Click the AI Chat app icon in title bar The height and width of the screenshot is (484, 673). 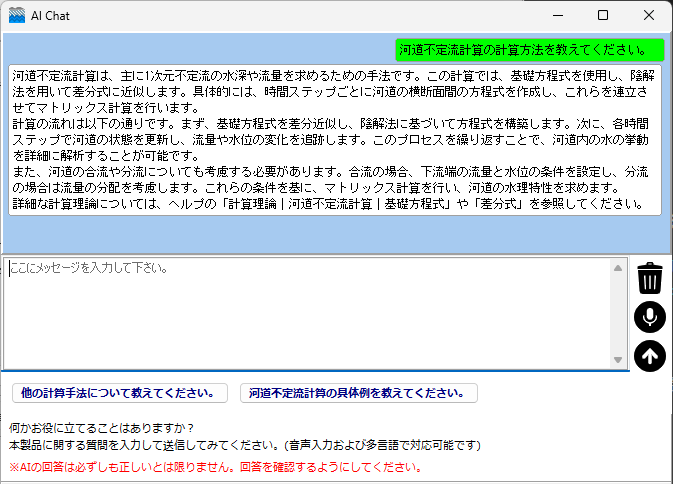17,15
